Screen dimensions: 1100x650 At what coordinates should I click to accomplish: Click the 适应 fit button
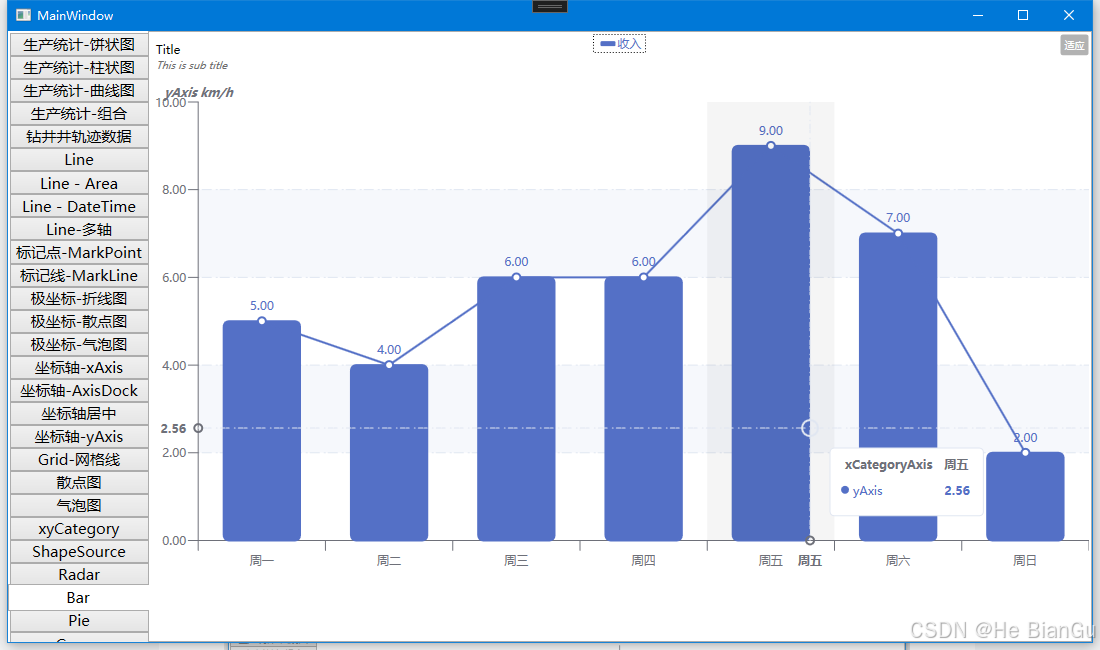(1074, 45)
